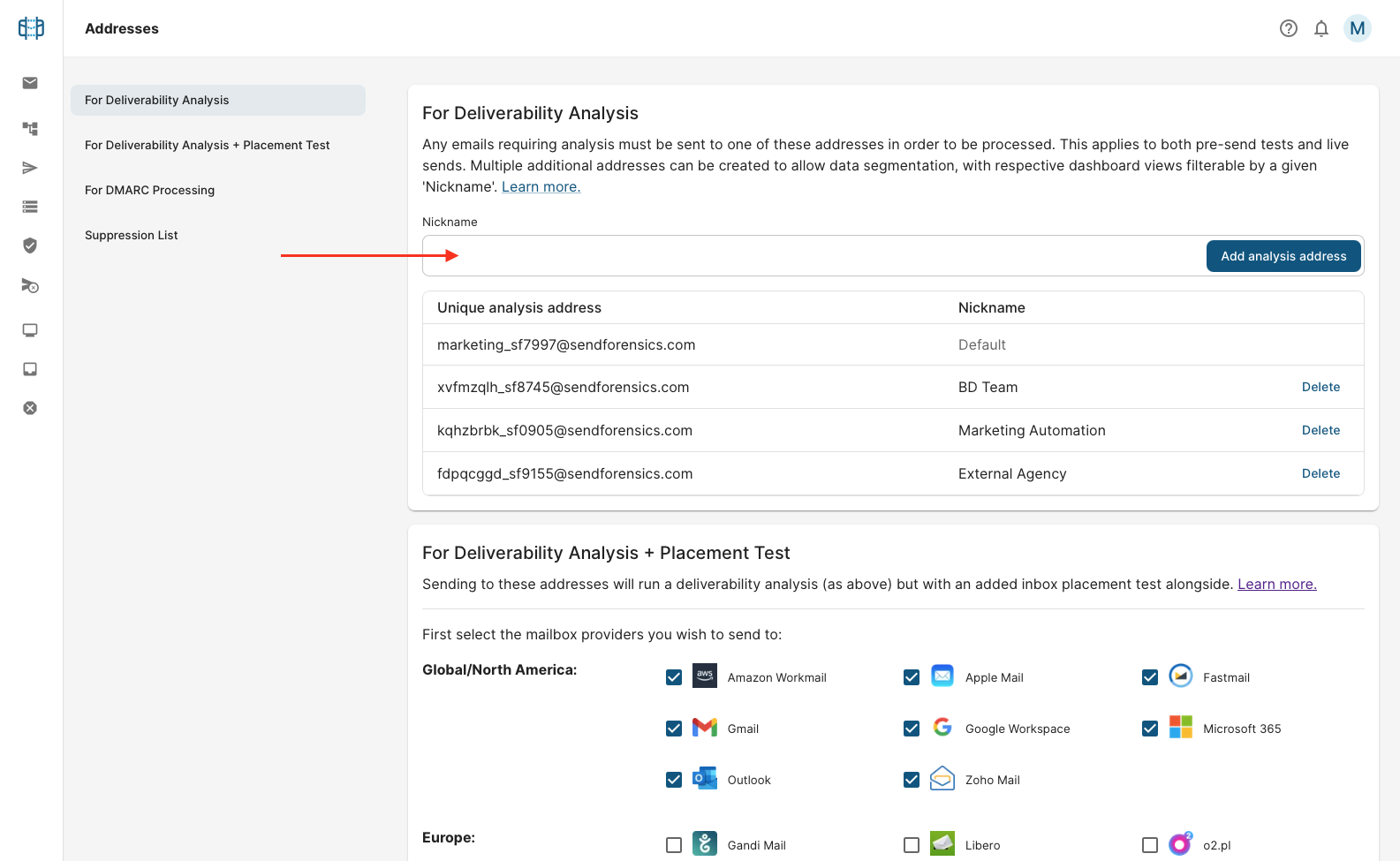Select marketing_sf7997@sendforensics.com address text

pos(566,344)
